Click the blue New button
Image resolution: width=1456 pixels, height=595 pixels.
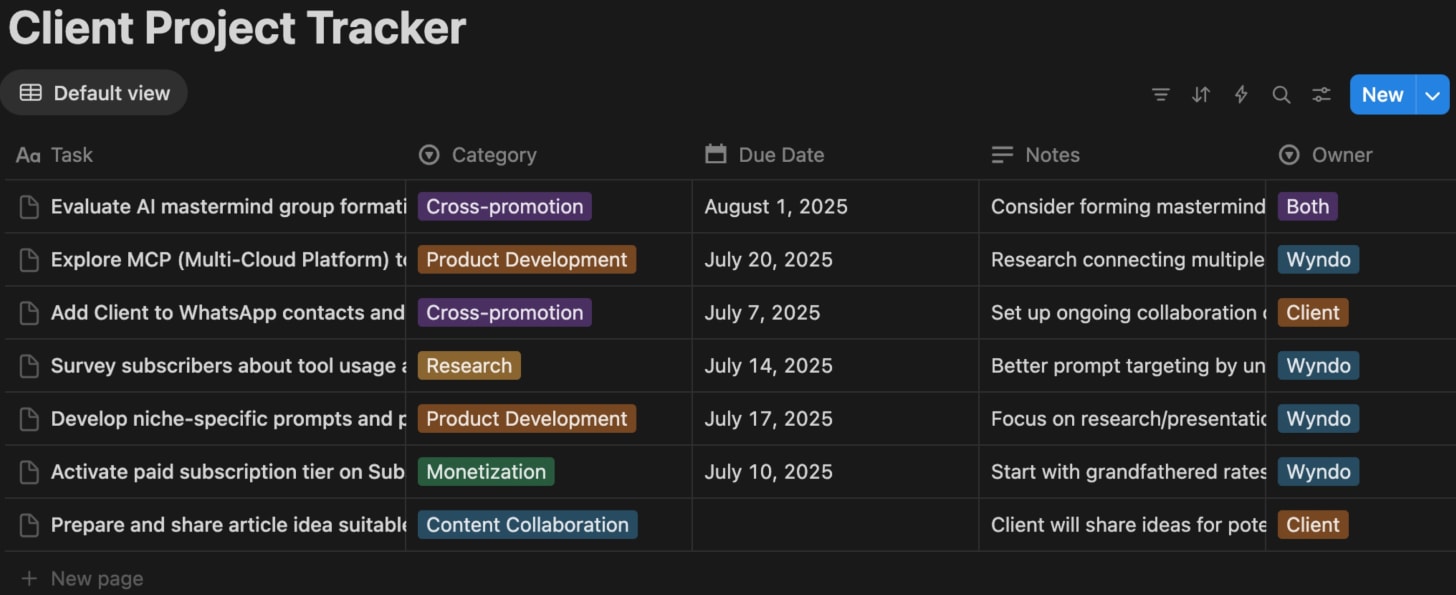point(1382,95)
